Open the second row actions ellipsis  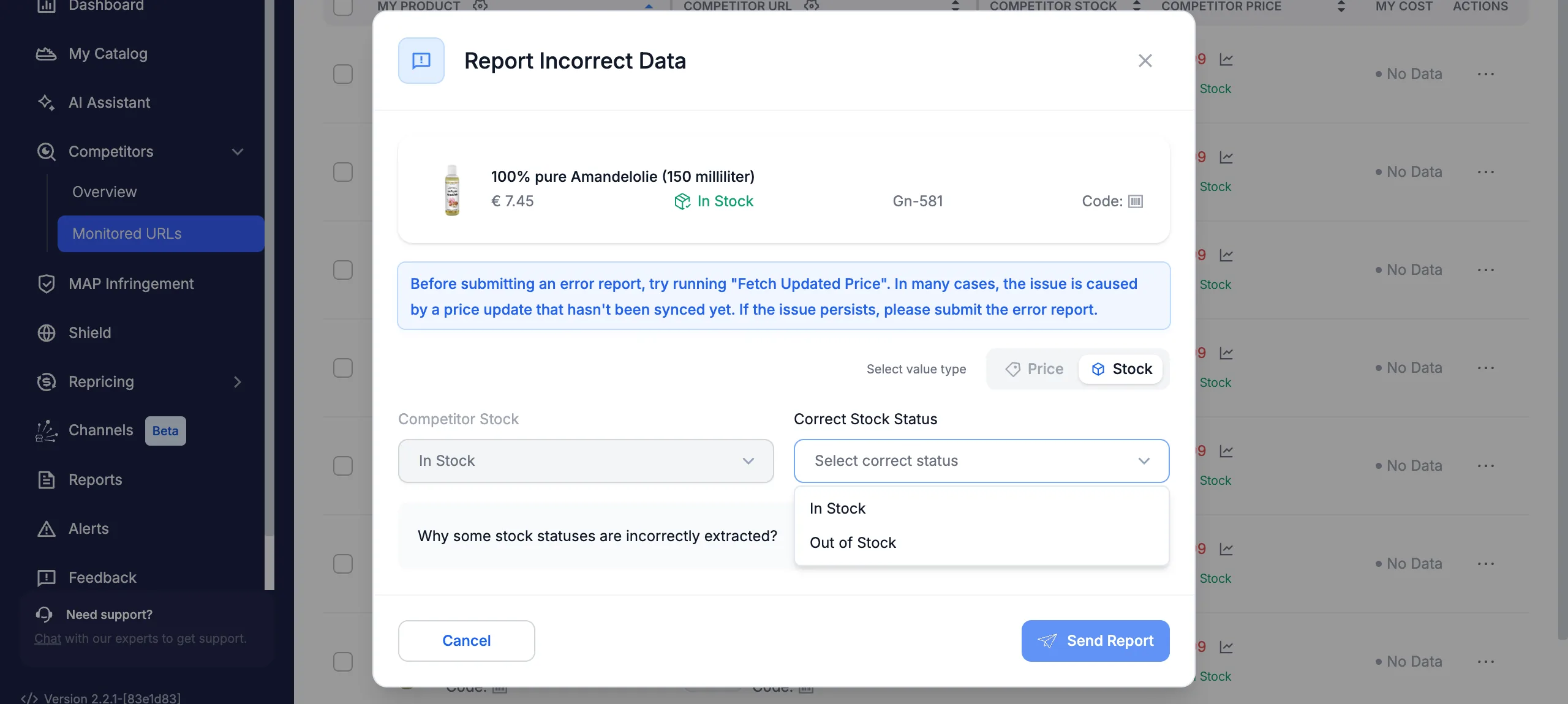(x=1486, y=172)
